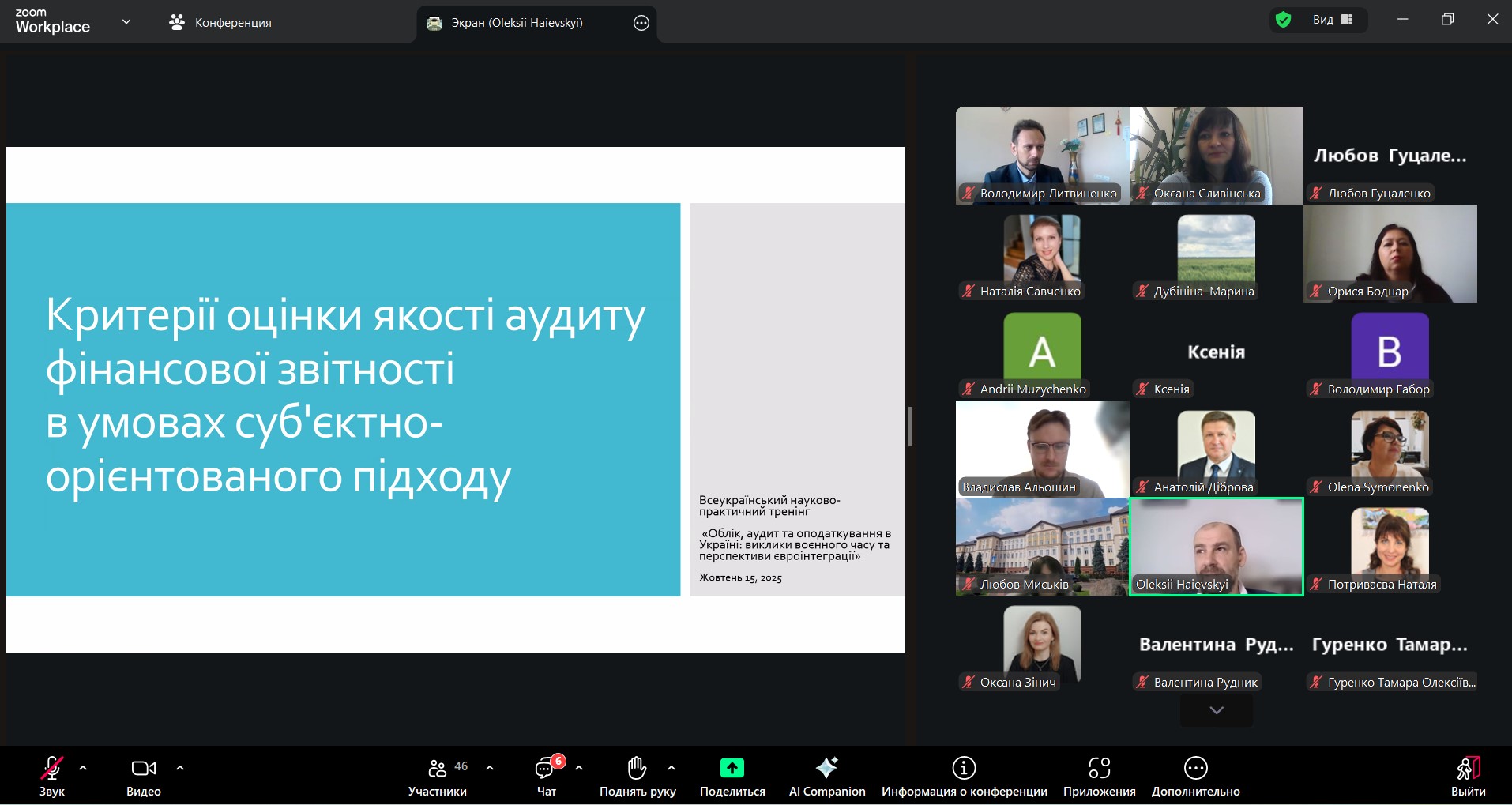Open the More options ellipsis in toolbar
The width and height of the screenshot is (1512, 805).
pos(1195,768)
